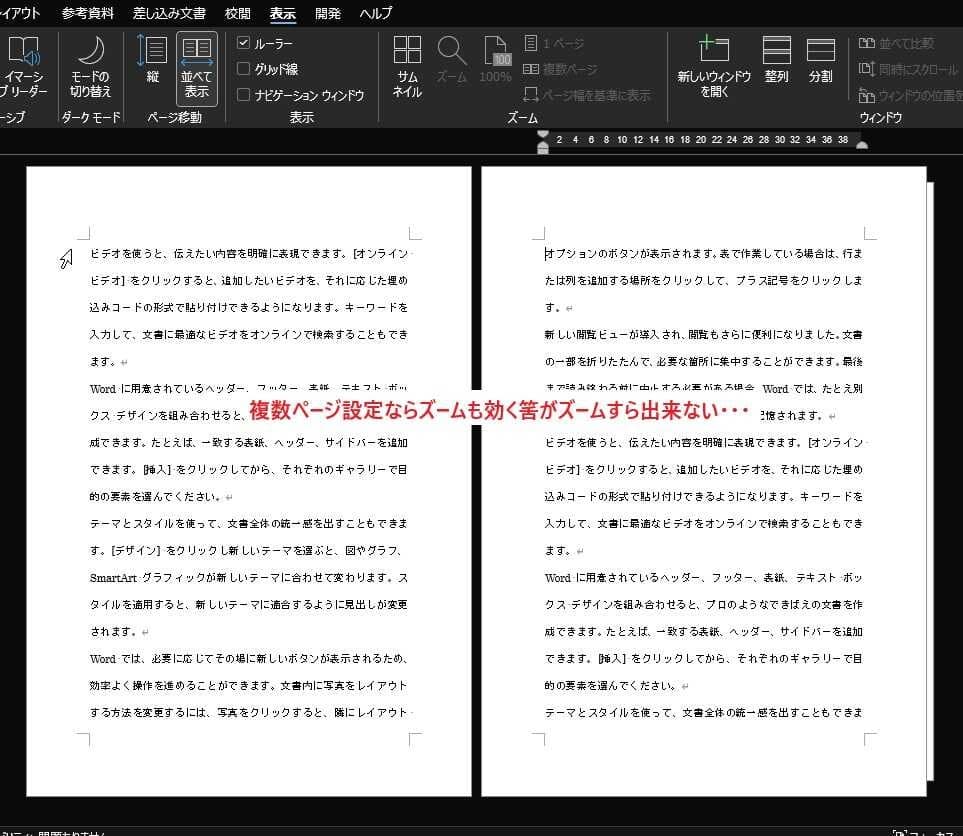Enable the グリッド線 gridlines checkbox
This screenshot has height=836, width=963.
pyautogui.click(x=244, y=69)
